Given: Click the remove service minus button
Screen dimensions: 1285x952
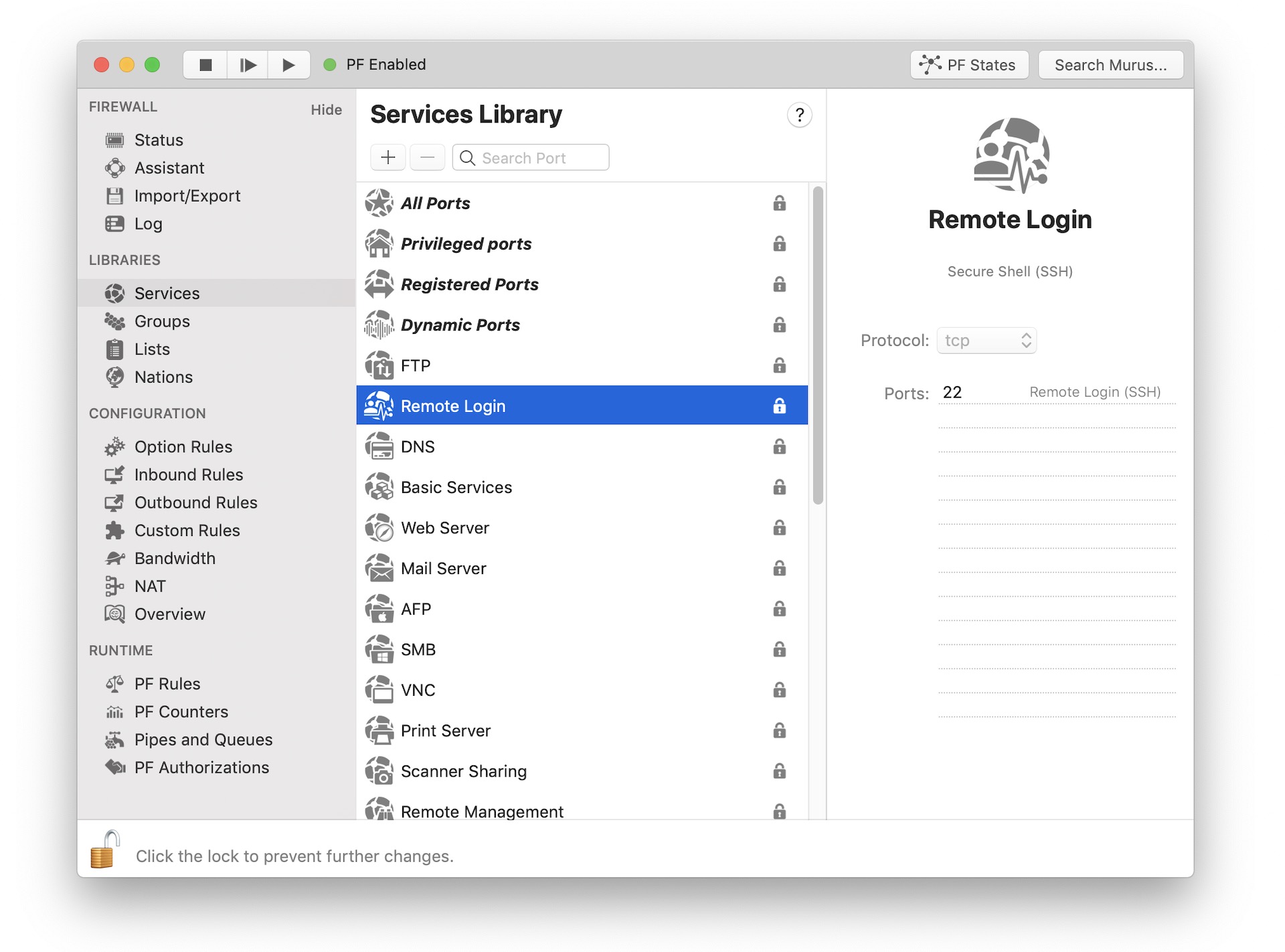Looking at the screenshot, I should [x=427, y=158].
